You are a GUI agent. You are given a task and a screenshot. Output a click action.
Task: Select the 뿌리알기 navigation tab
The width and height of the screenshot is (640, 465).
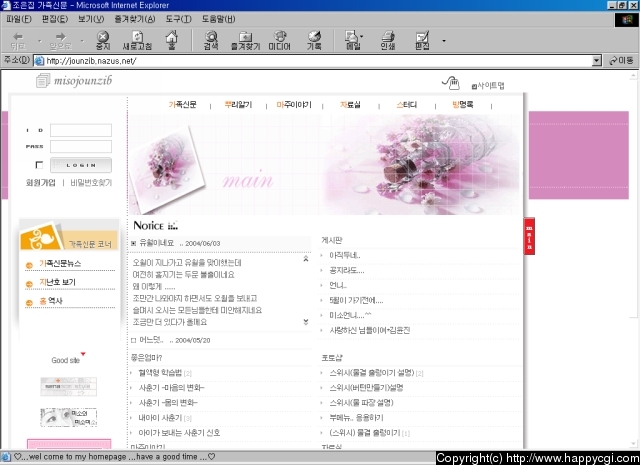[x=238, y=105]
